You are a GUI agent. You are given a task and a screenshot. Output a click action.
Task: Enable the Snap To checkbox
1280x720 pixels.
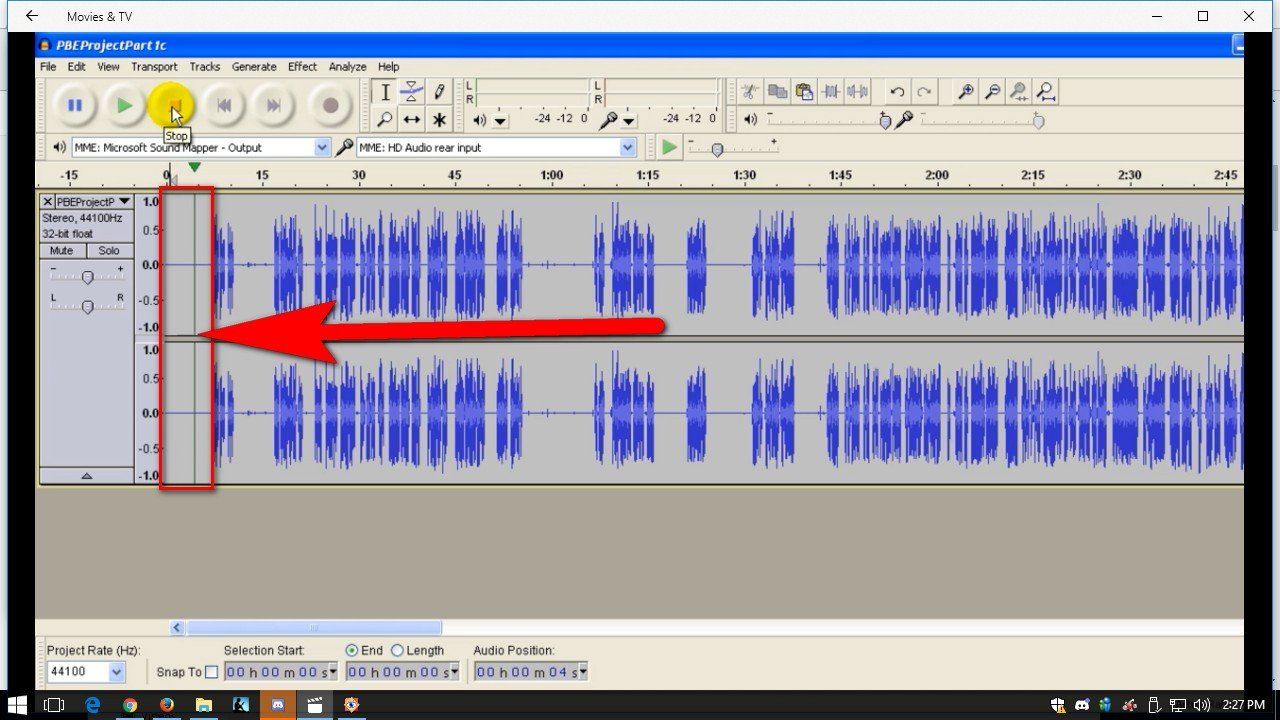click(211, 672)
